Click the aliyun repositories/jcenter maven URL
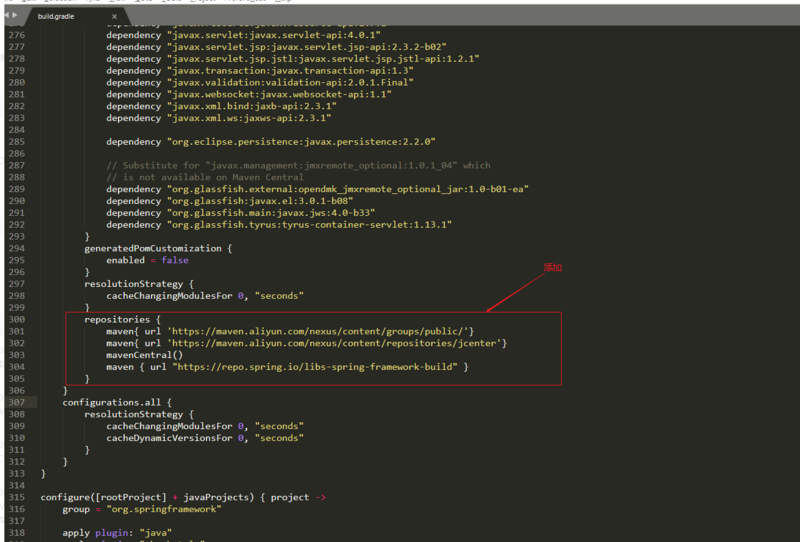This screenshot has height=542, width=800. (x=334, y=343)
